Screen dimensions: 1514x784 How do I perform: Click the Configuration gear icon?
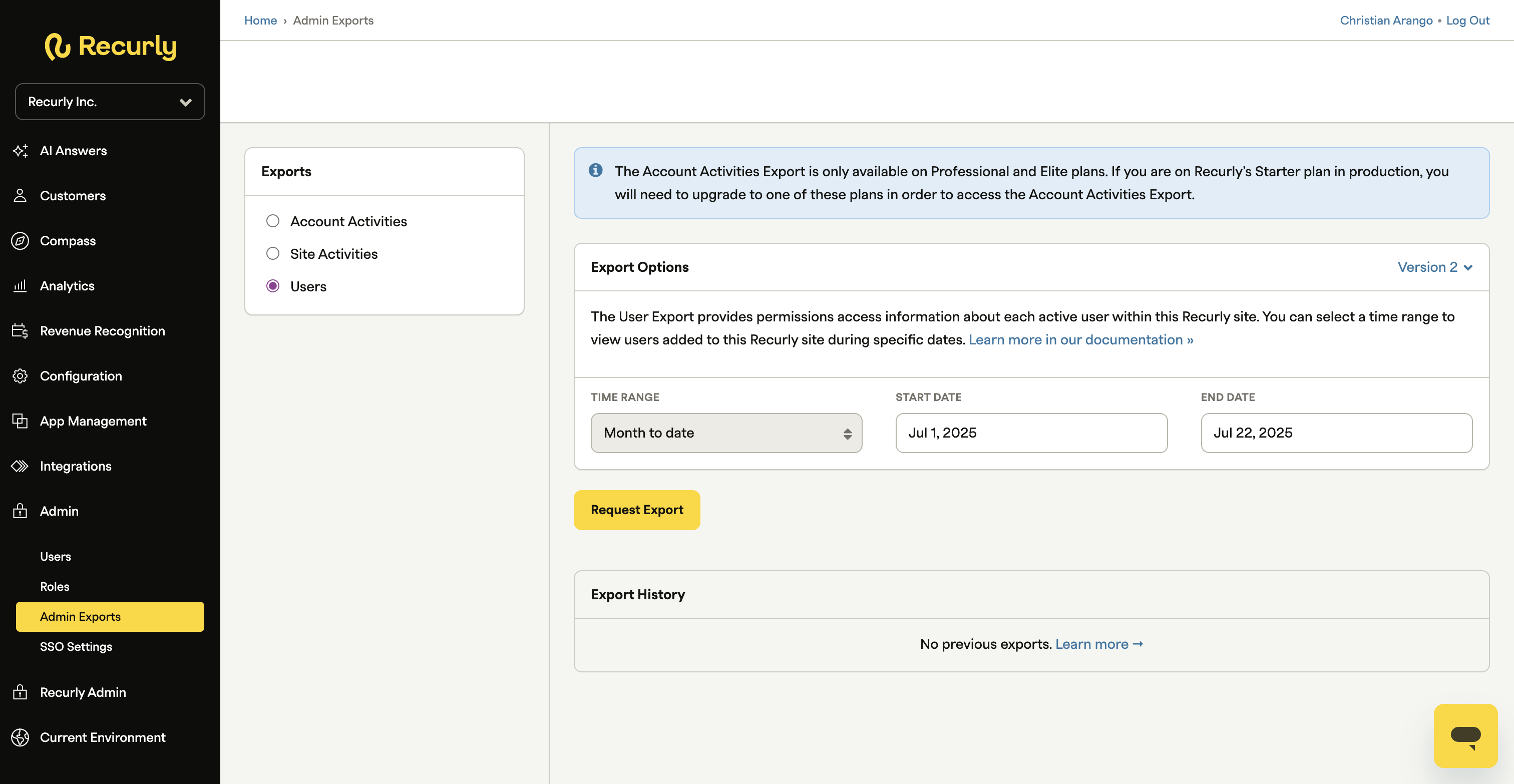[x=20, y=376]
